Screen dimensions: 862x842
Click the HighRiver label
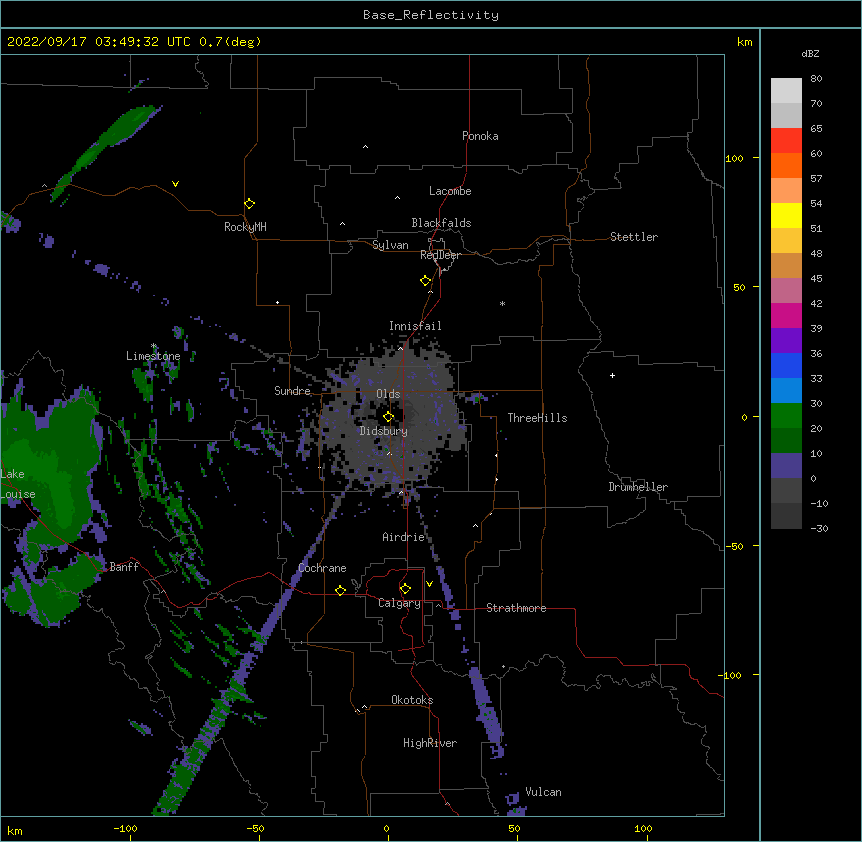pos(430,743)
